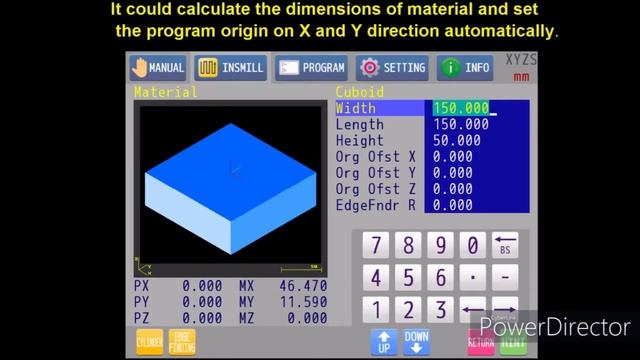Tap keypad digit 4
This screenshot has height=360, width=640.
click(x=376, y=278)
